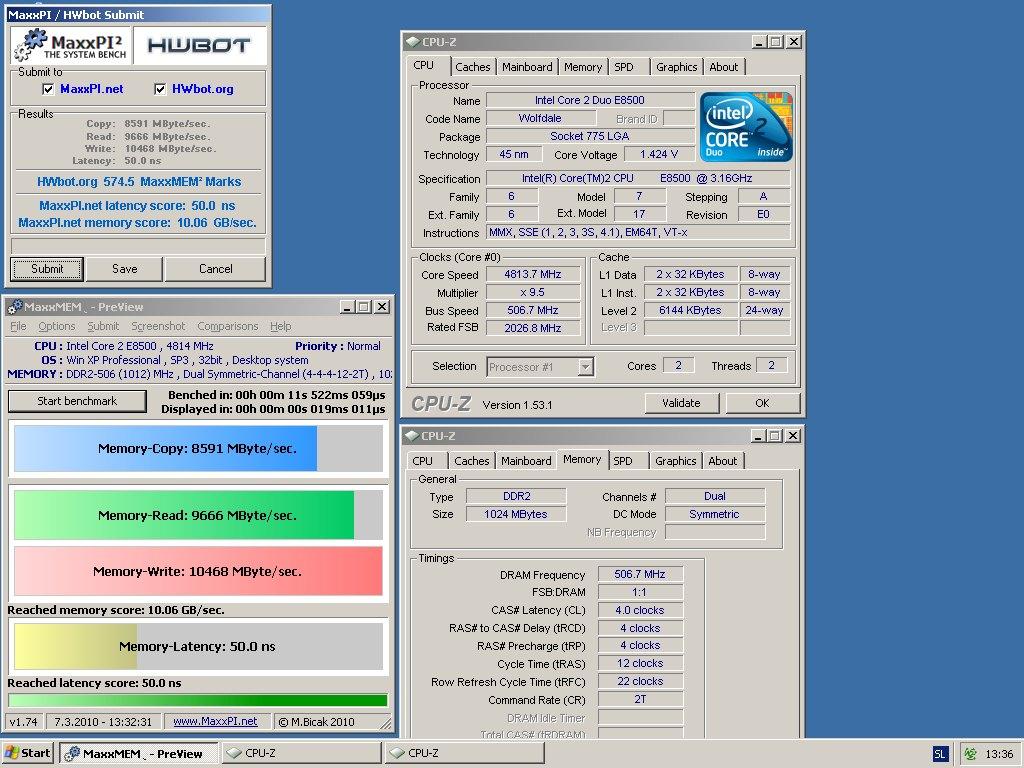Click the Start benchmark button
The width and height of the screenshot is (1024, 768).
click(77, 401)
